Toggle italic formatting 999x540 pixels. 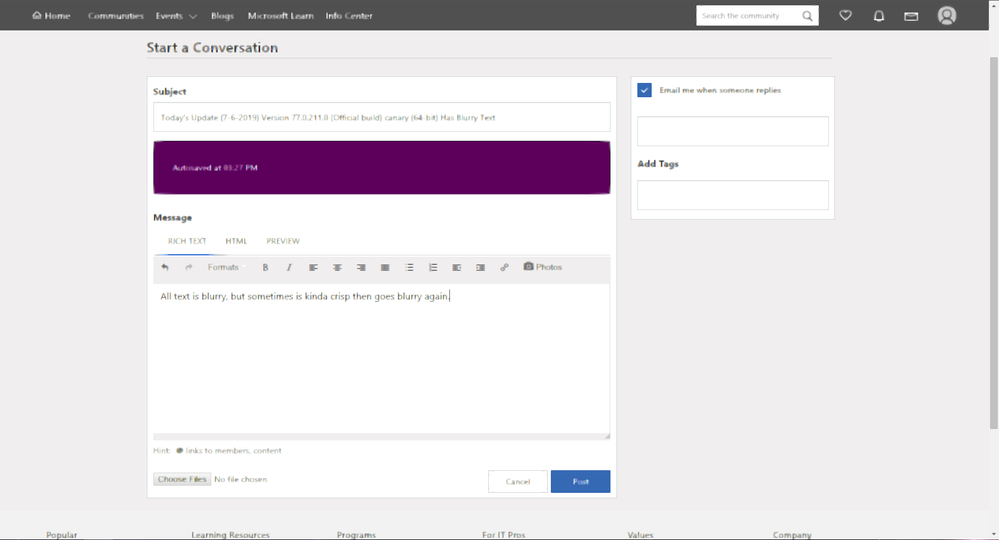tap(289, 267)
